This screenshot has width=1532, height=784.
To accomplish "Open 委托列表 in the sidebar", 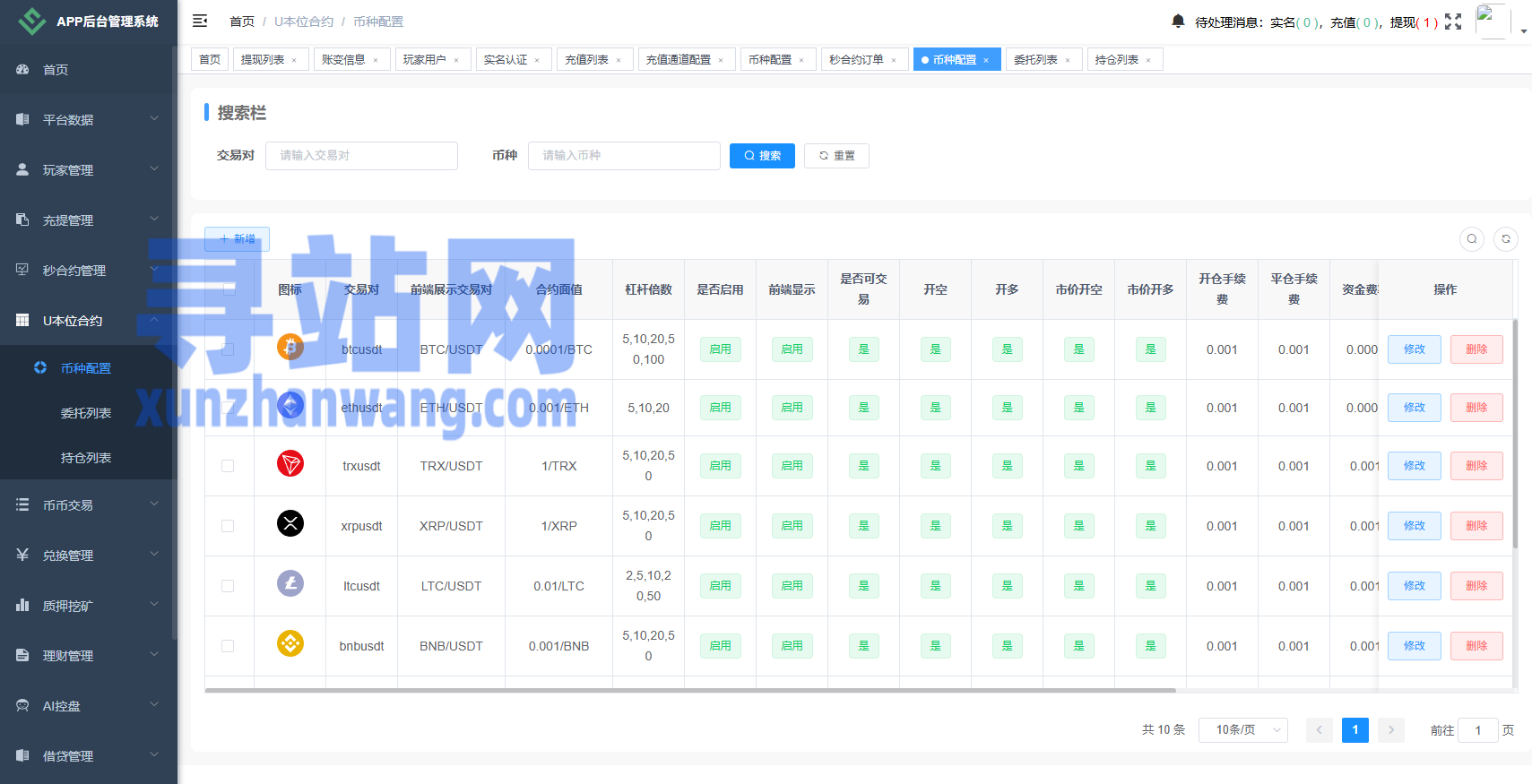I will tap(86, 413).
